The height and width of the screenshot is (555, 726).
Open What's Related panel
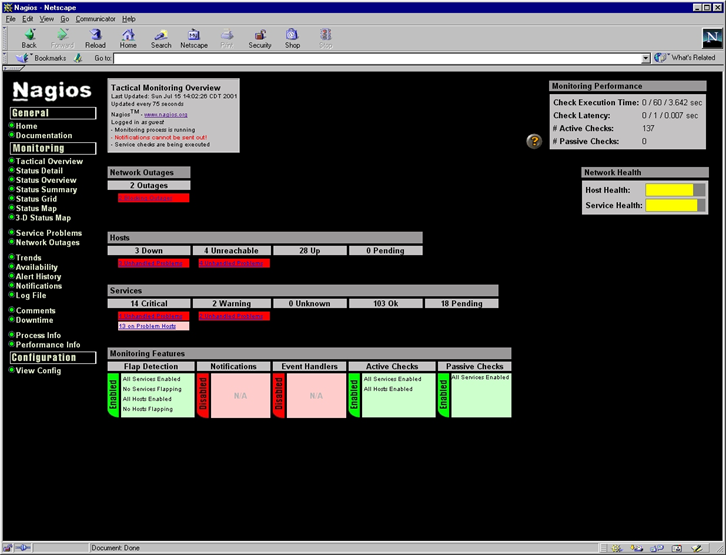(x=686, y=58)
